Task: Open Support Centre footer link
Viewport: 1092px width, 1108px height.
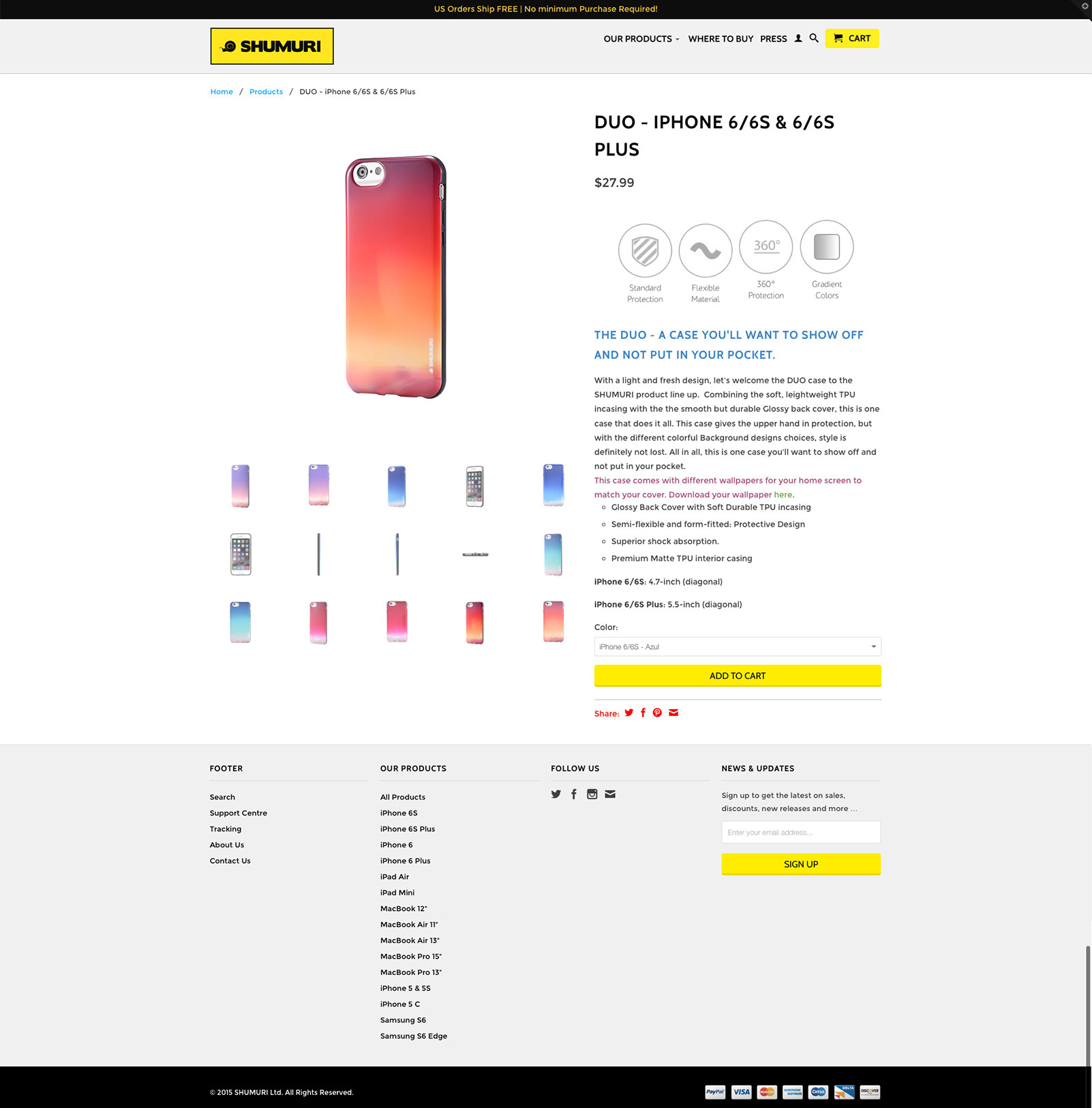Action: [x=239, y=813]
